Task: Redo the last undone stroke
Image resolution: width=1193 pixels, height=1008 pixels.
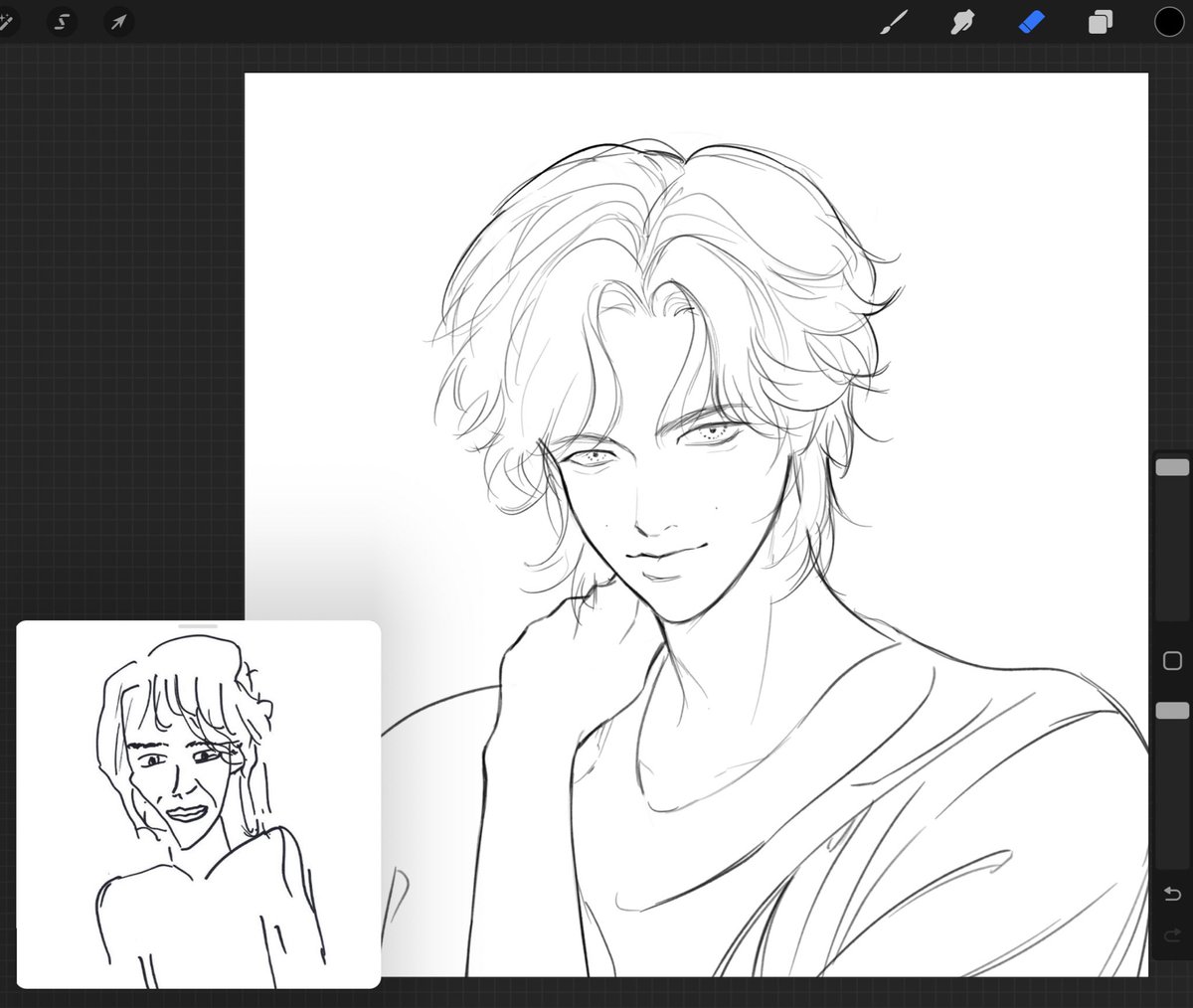Action: click(1172, 935)
